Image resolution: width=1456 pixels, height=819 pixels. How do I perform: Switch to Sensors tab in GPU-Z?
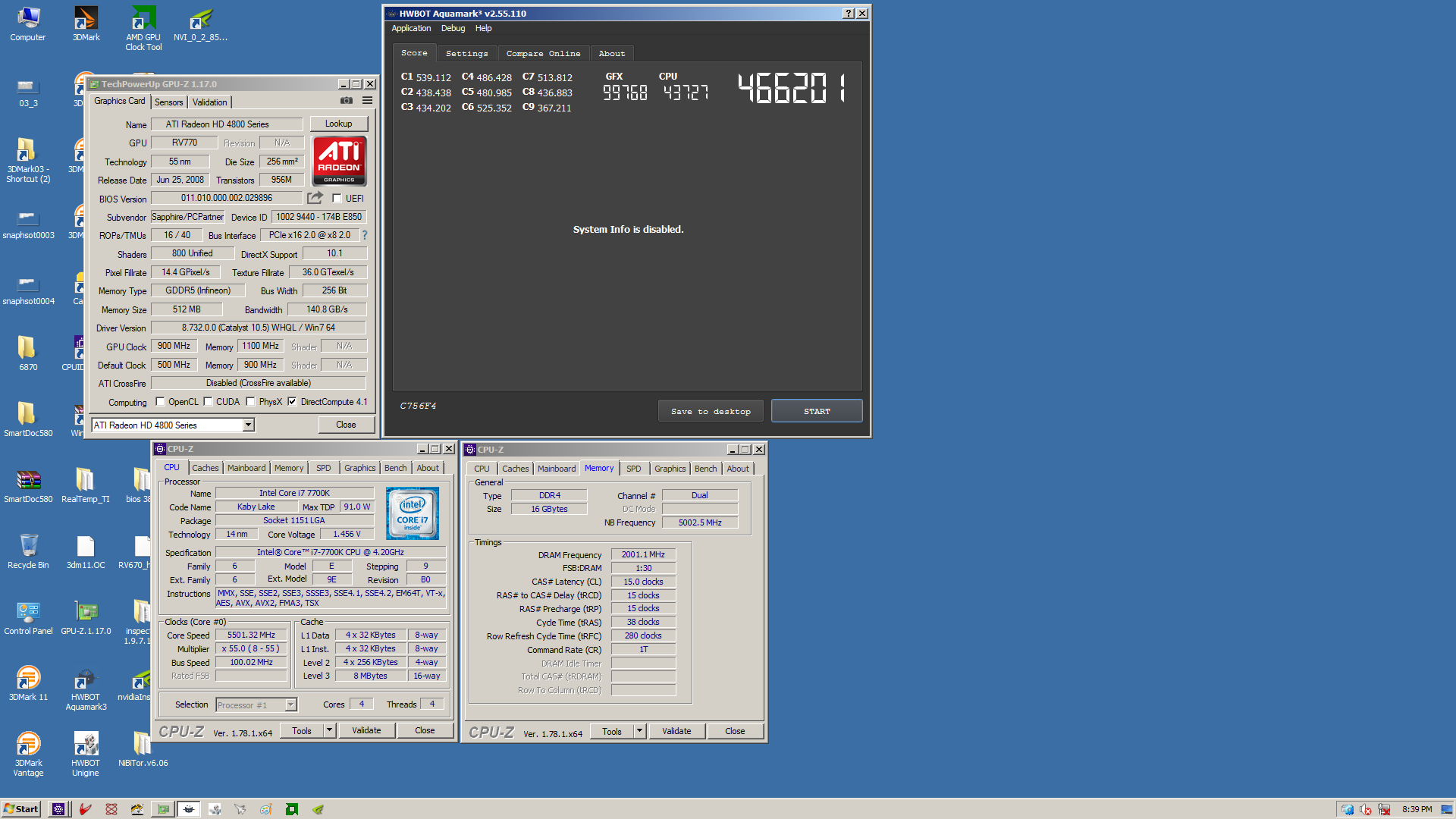tap(168, 102)
